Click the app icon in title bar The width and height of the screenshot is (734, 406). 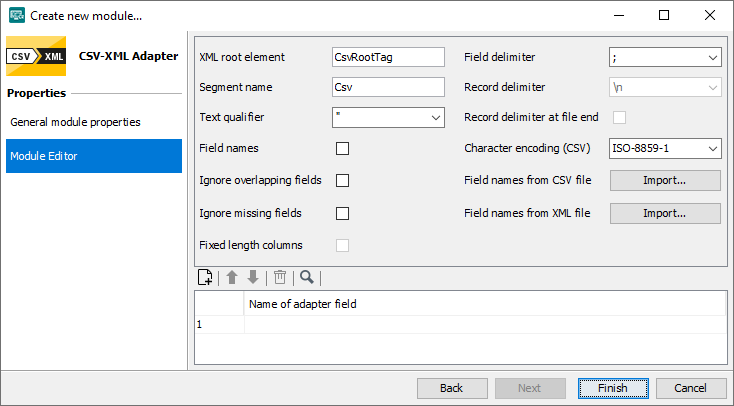(16, 16)
